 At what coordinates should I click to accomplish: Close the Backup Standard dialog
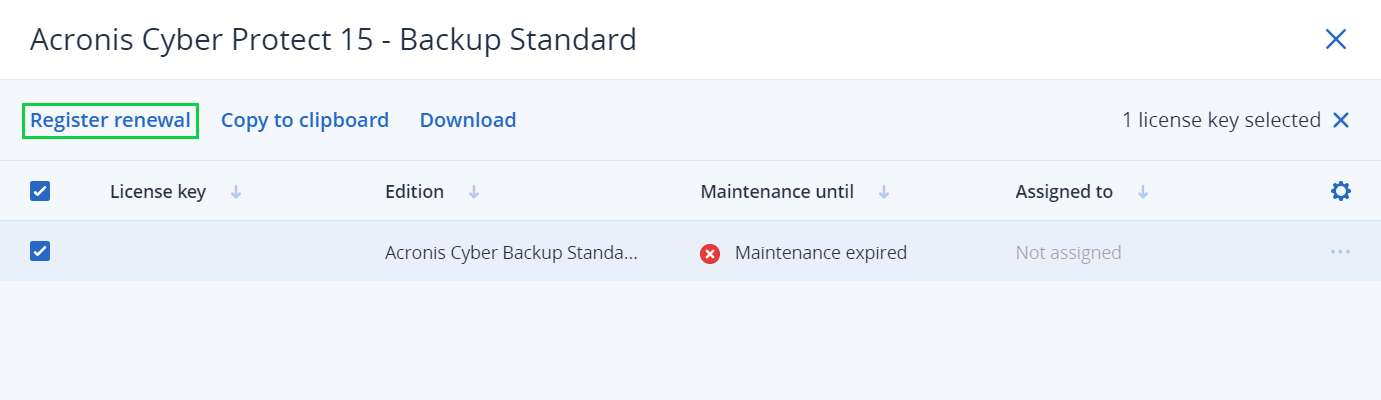pyautogui.click(x=1335, y=40)
